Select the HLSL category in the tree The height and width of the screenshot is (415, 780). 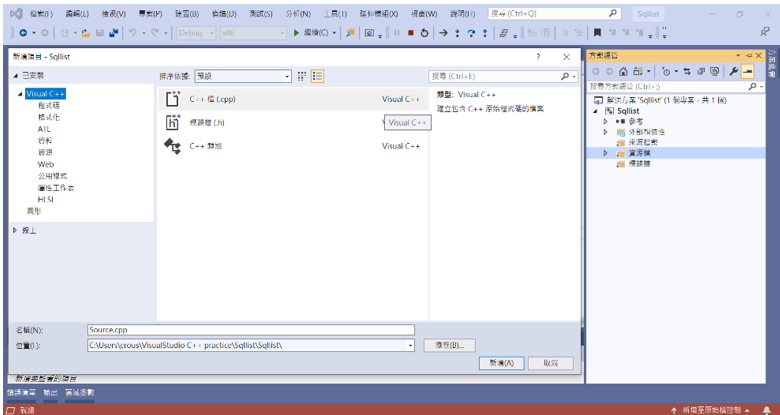[45, 200]
